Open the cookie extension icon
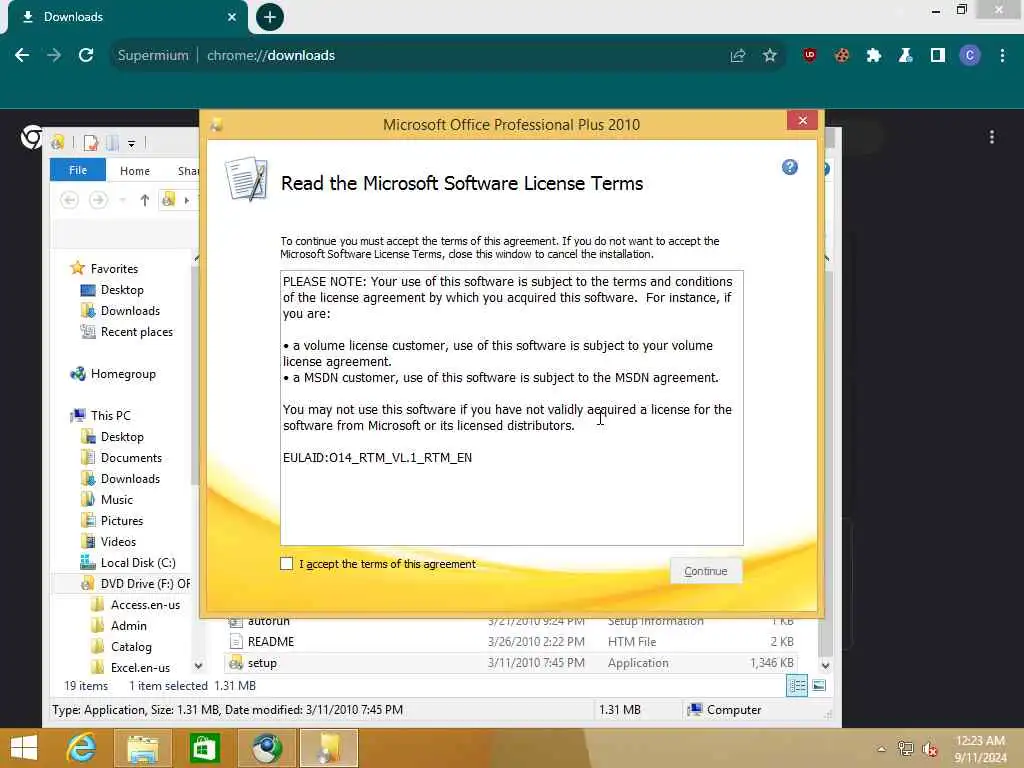This screenshot has width=1024, height=768. tap(842, 56)
